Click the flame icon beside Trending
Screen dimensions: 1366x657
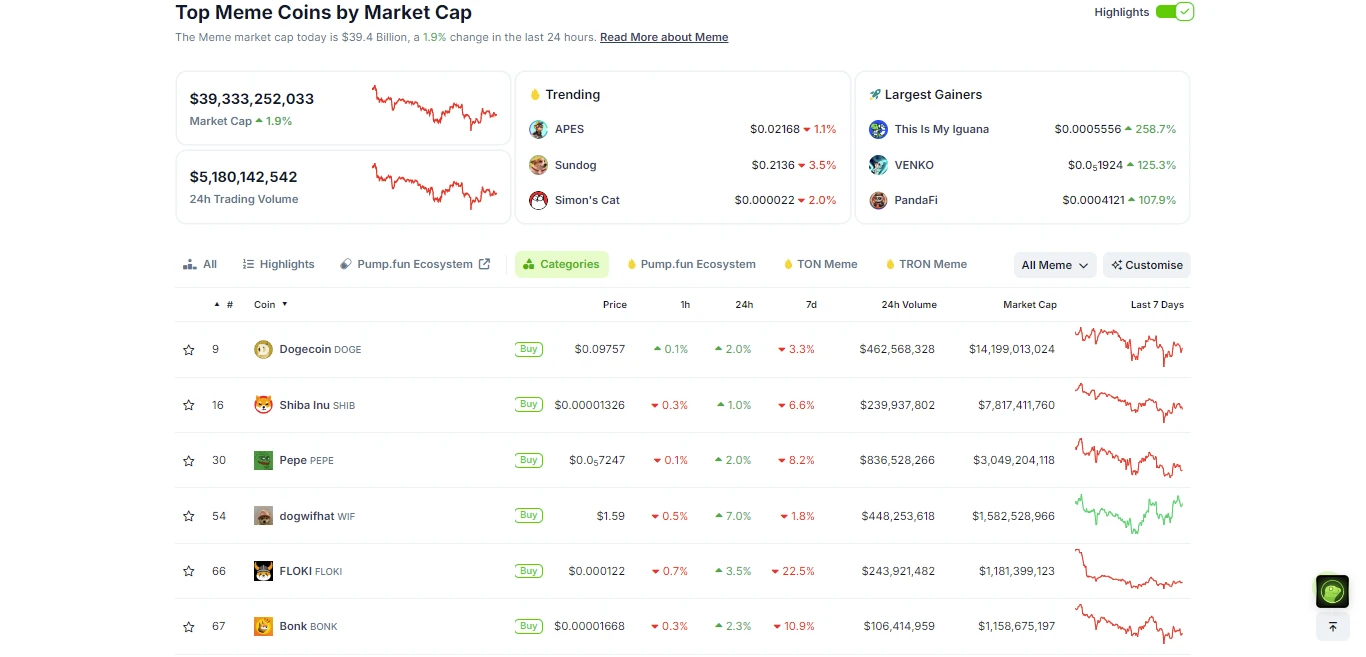click(x=535, y=94)
